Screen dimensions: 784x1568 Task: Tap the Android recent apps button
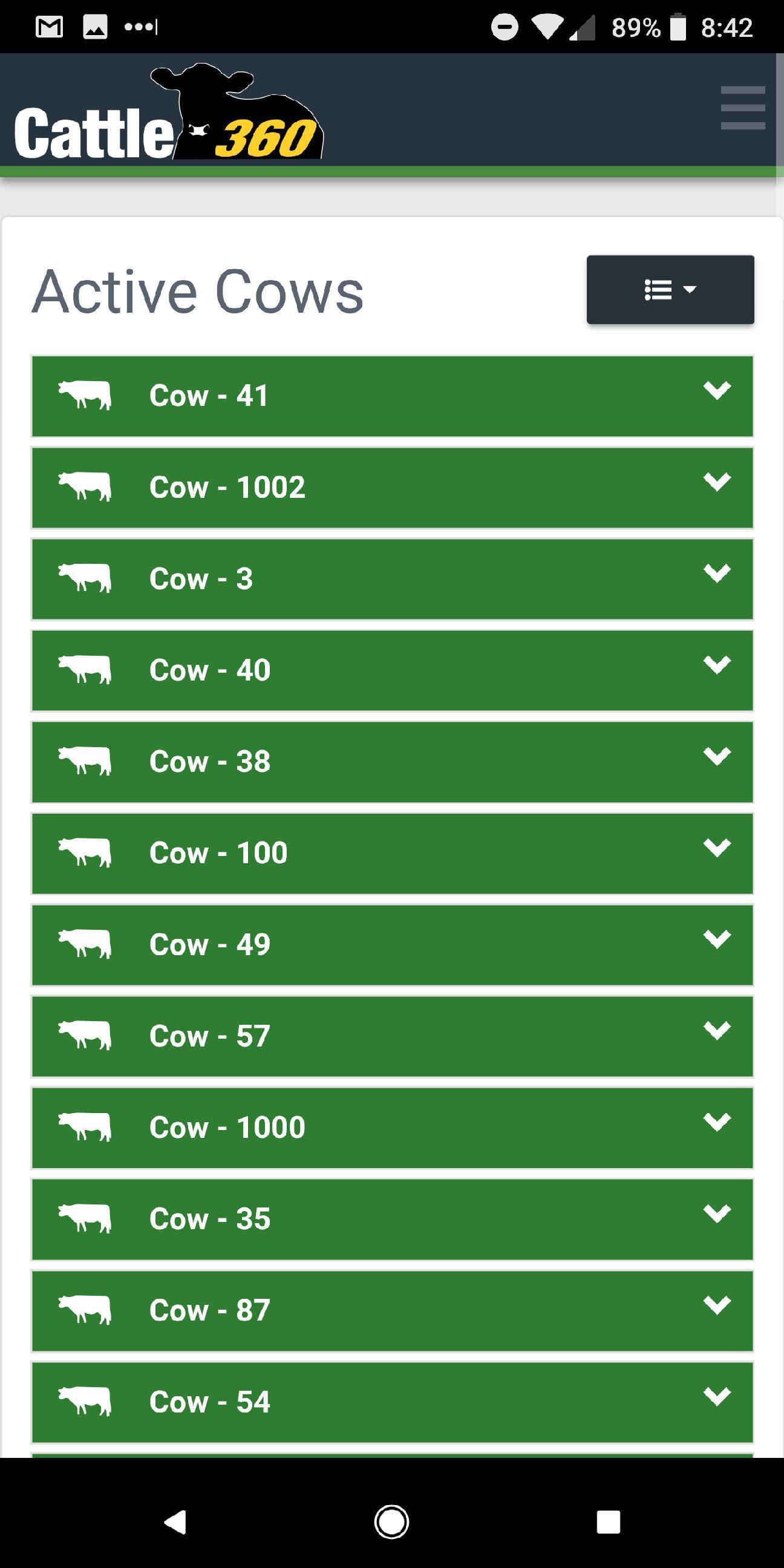coord(608,1523)
